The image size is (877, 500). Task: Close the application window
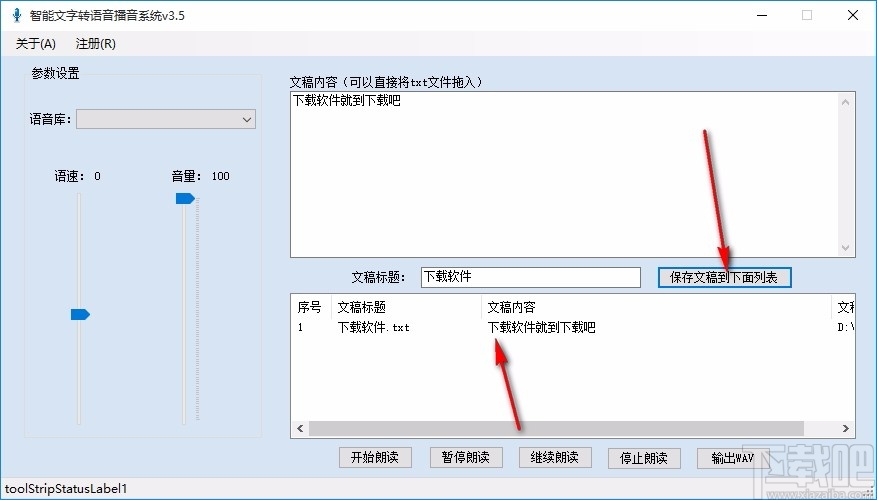pos(853,15)
